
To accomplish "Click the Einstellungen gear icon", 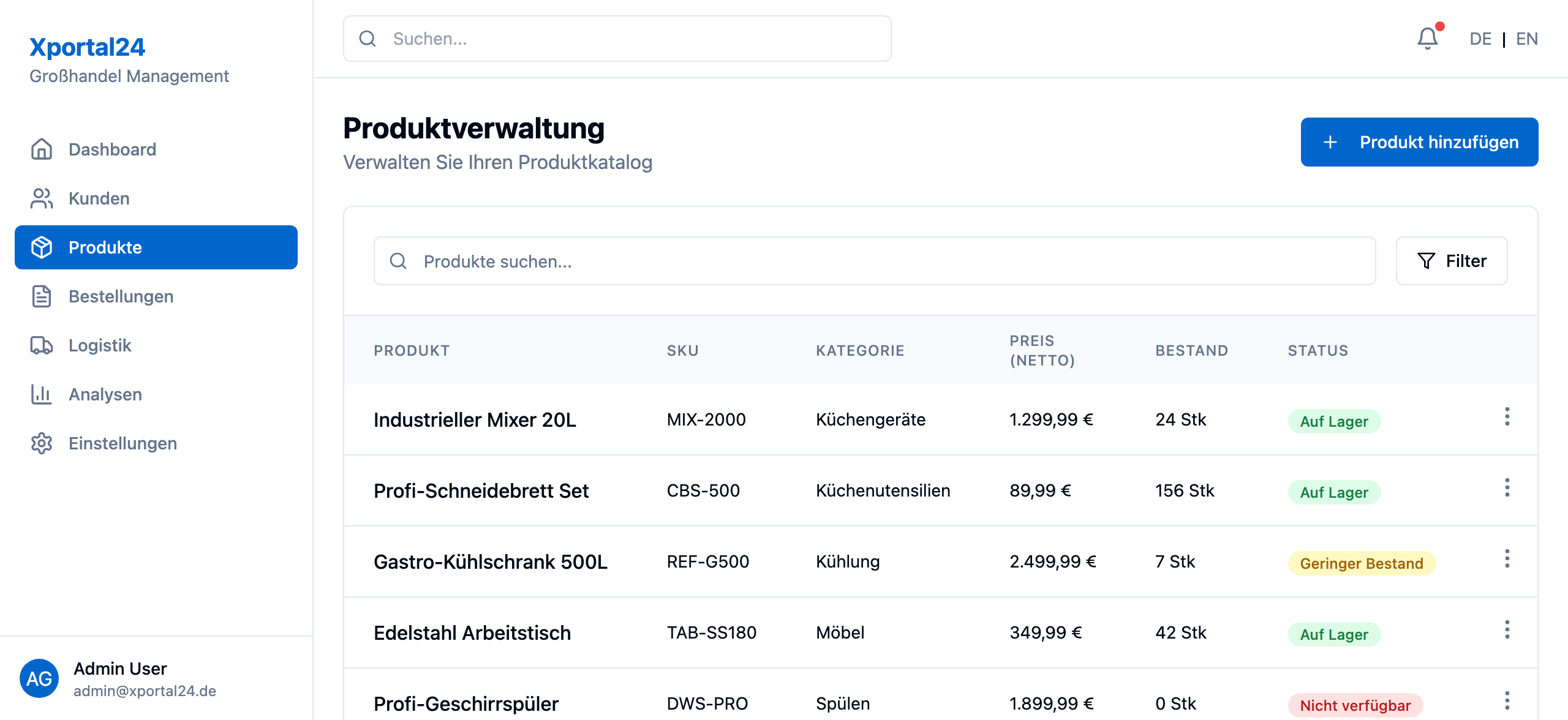I will click(x=42, y=443).
